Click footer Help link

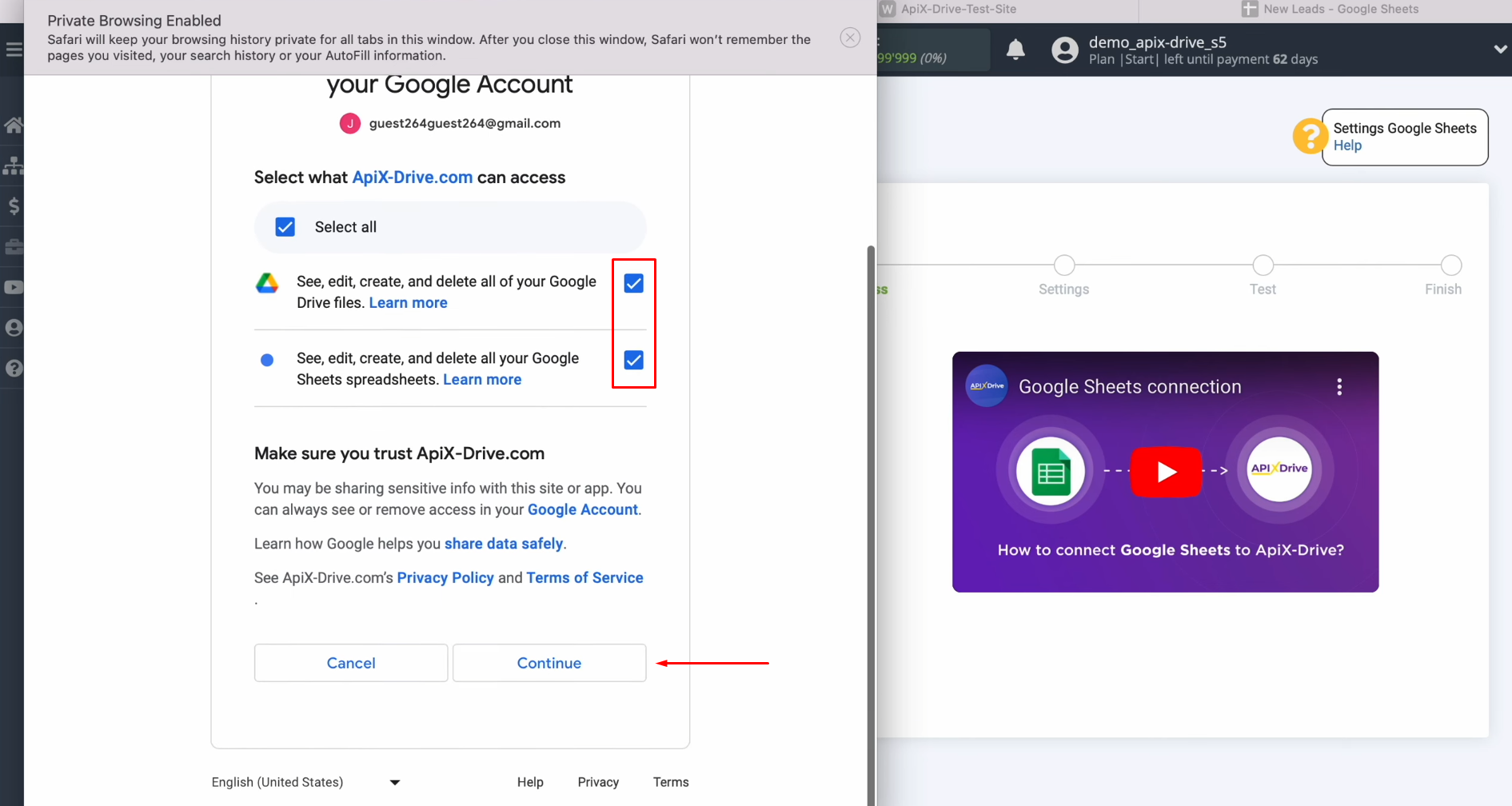click(530, 782)
